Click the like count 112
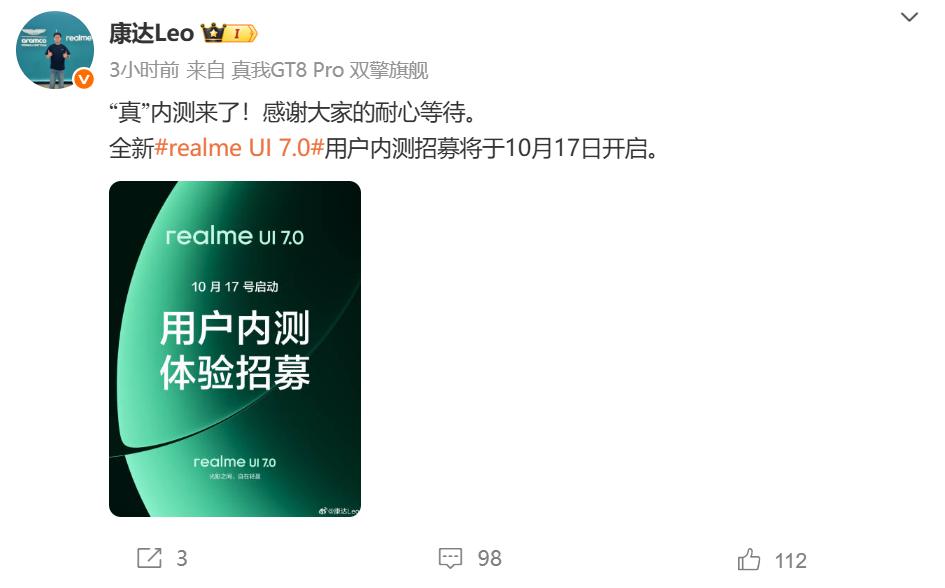Screen dimensions: 945x588 (x=790, y=561)
